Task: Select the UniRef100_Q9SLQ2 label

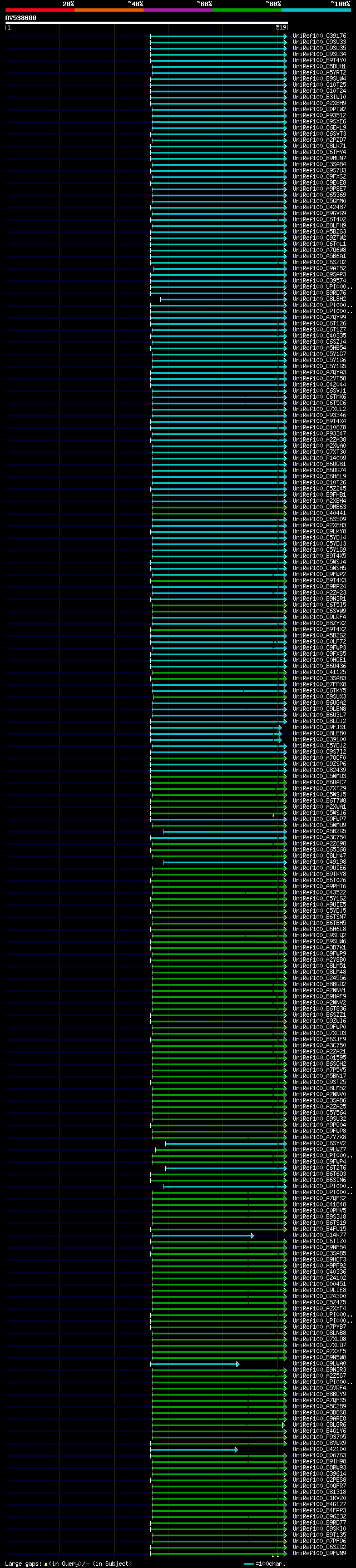Action: click(x=319, y=936)
